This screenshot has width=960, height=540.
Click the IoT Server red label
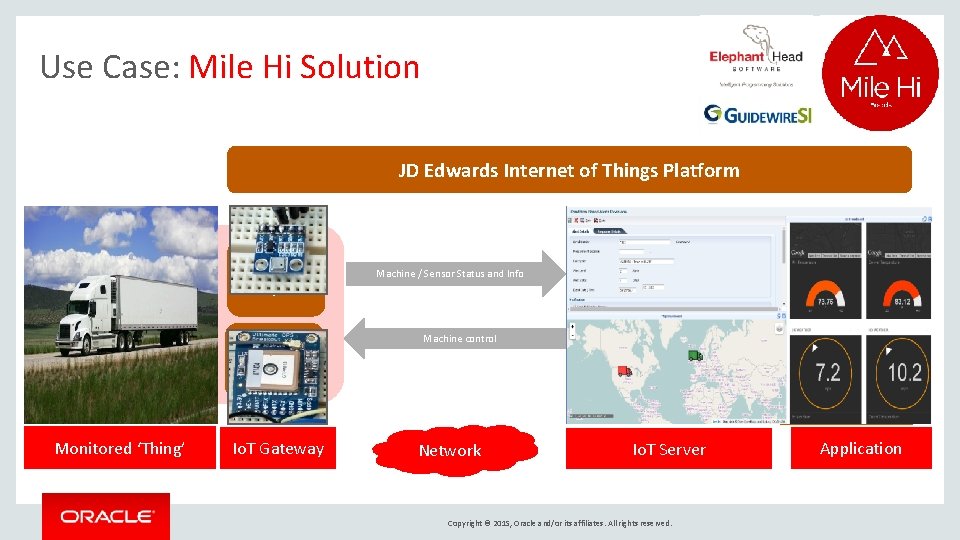point(669,449)
